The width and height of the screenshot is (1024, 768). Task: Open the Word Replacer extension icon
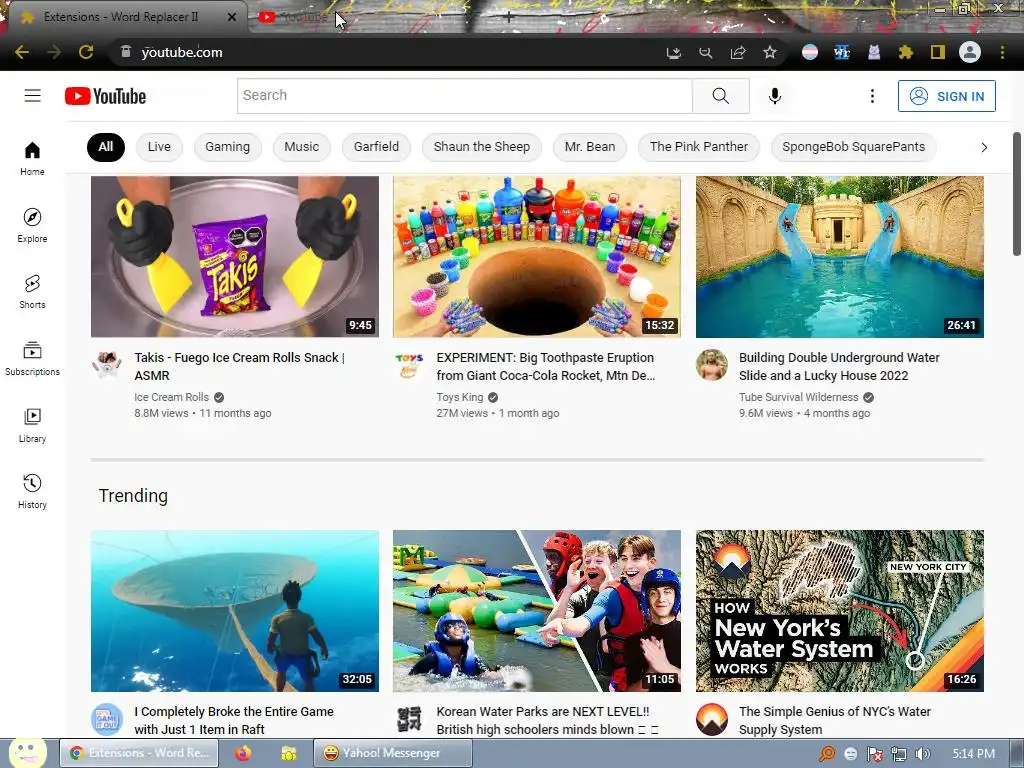[842, 52]
